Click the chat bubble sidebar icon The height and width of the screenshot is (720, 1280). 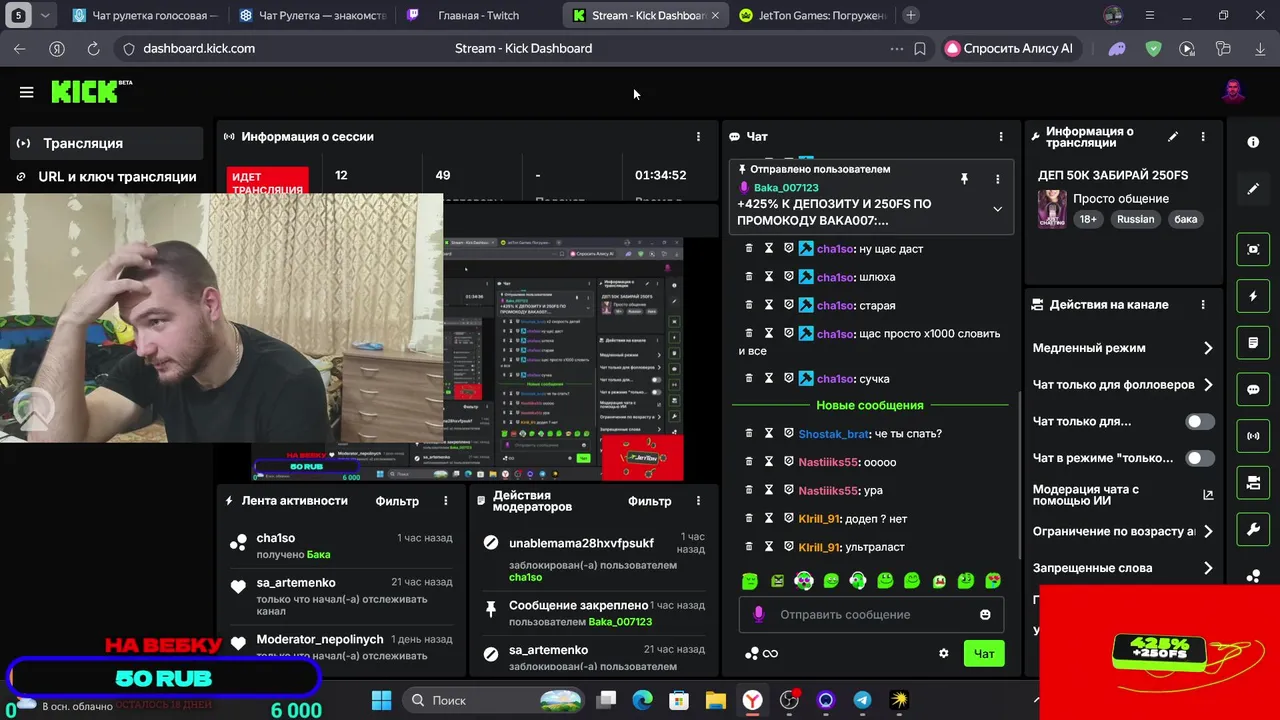click(1253, 390)
